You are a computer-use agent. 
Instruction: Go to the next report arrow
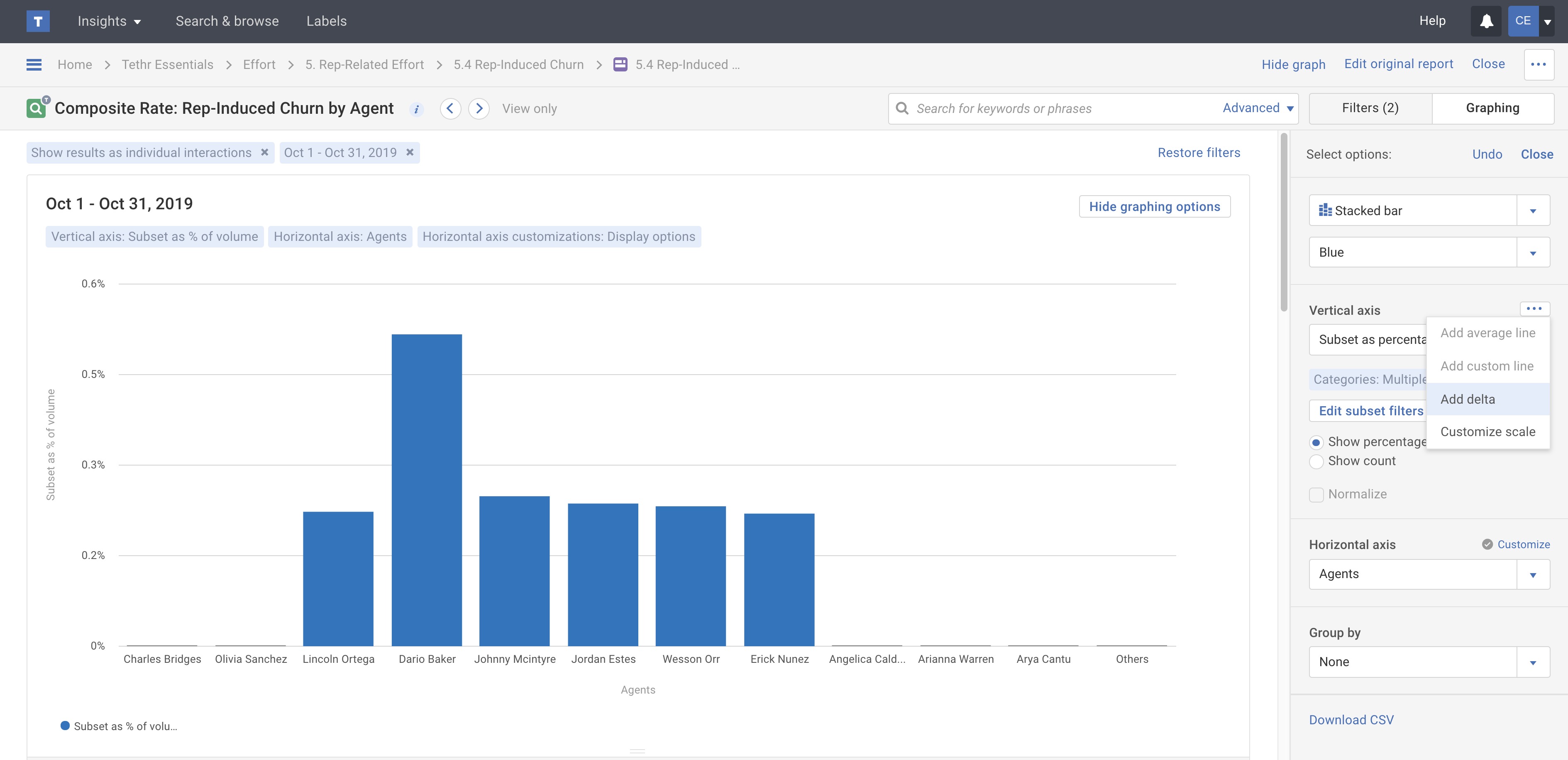[479, 108]
